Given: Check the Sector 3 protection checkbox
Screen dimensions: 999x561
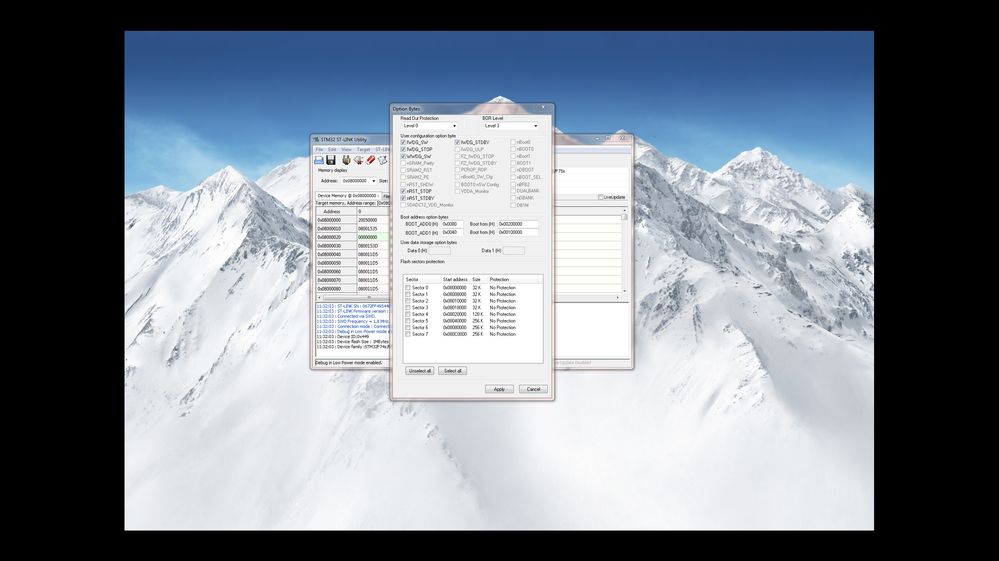Looking at the screenshot, I should coord(408,308).
